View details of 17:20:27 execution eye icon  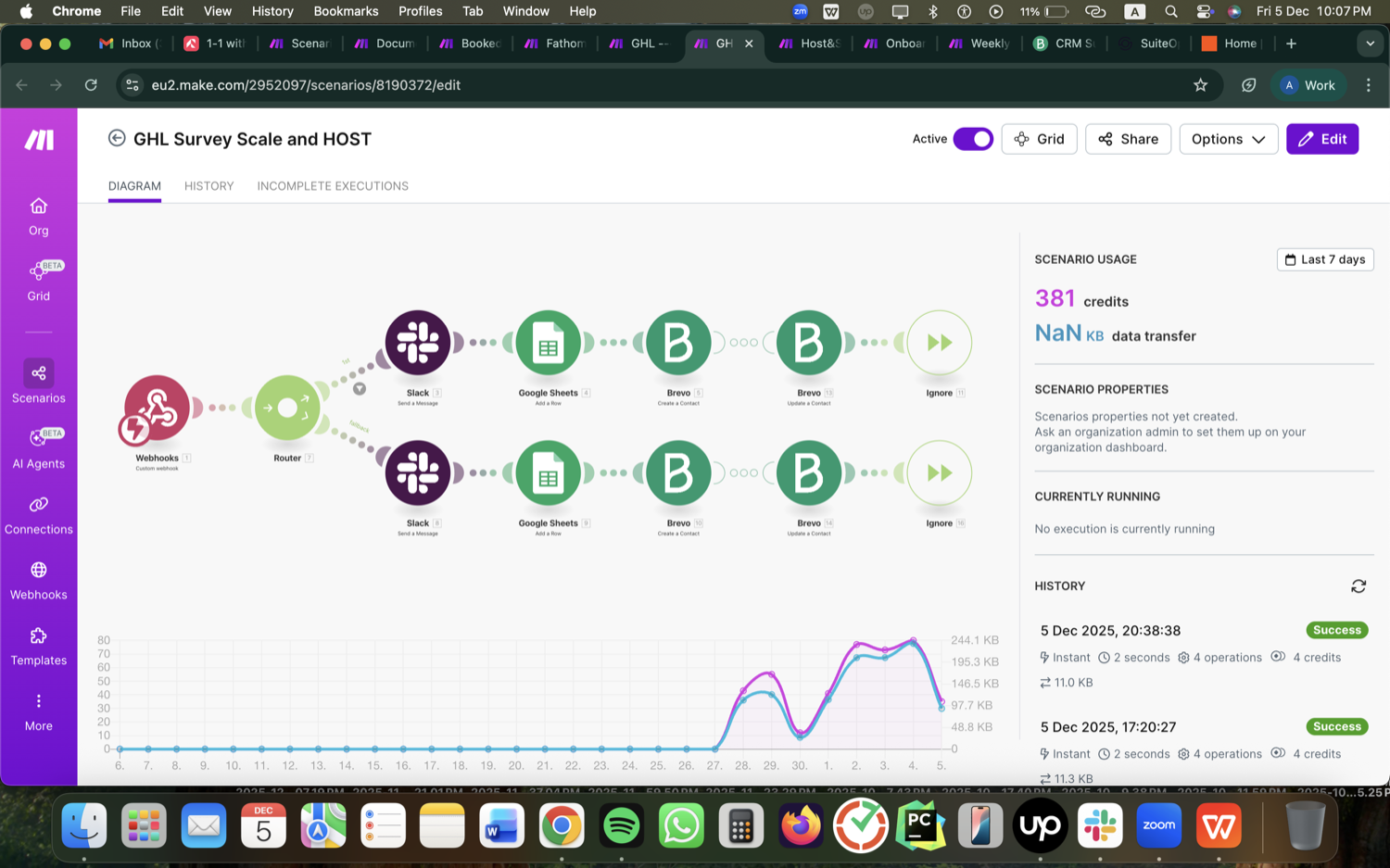coord(1278,753)
